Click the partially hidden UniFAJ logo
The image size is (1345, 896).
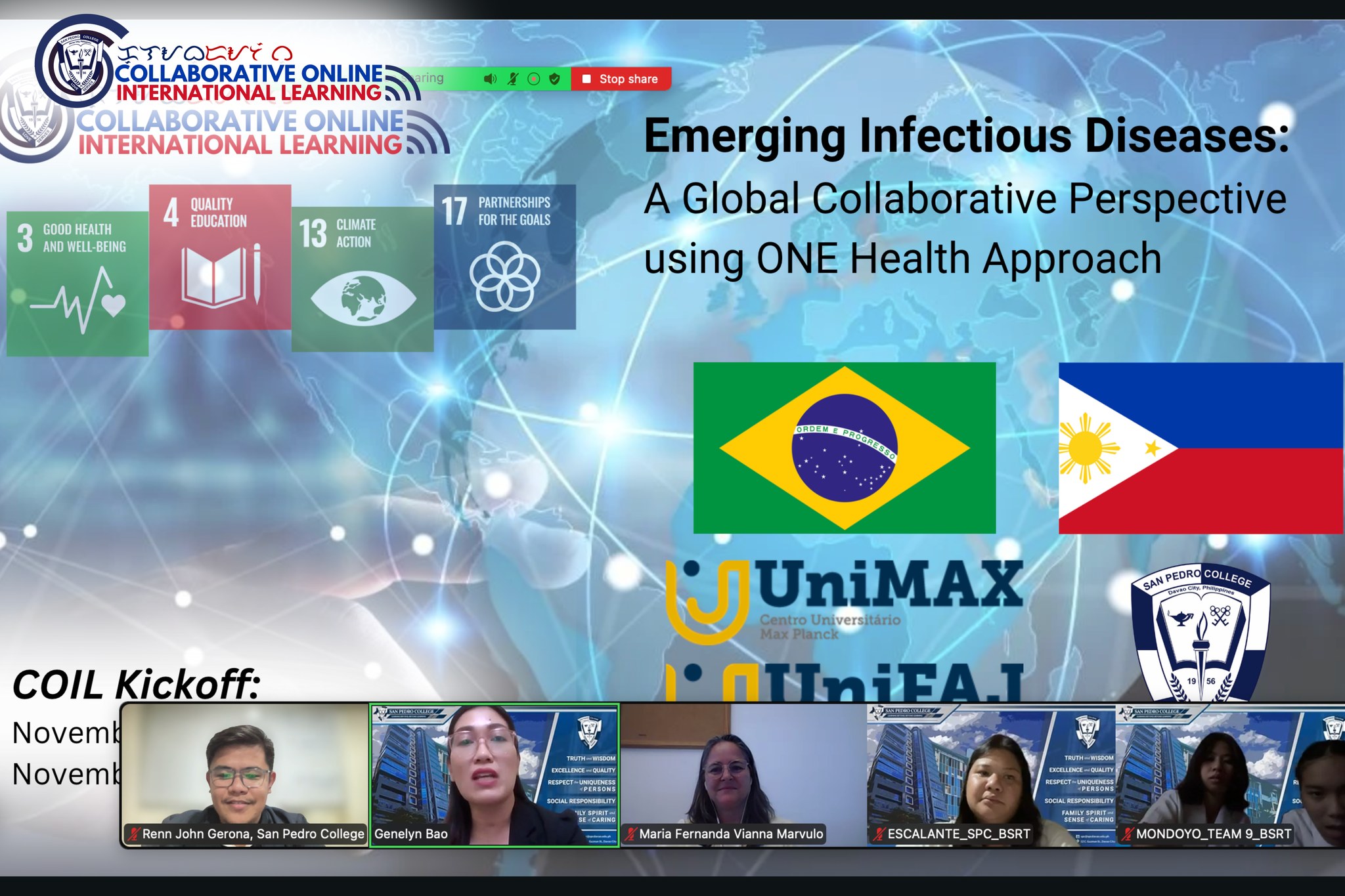coord(845,683)
